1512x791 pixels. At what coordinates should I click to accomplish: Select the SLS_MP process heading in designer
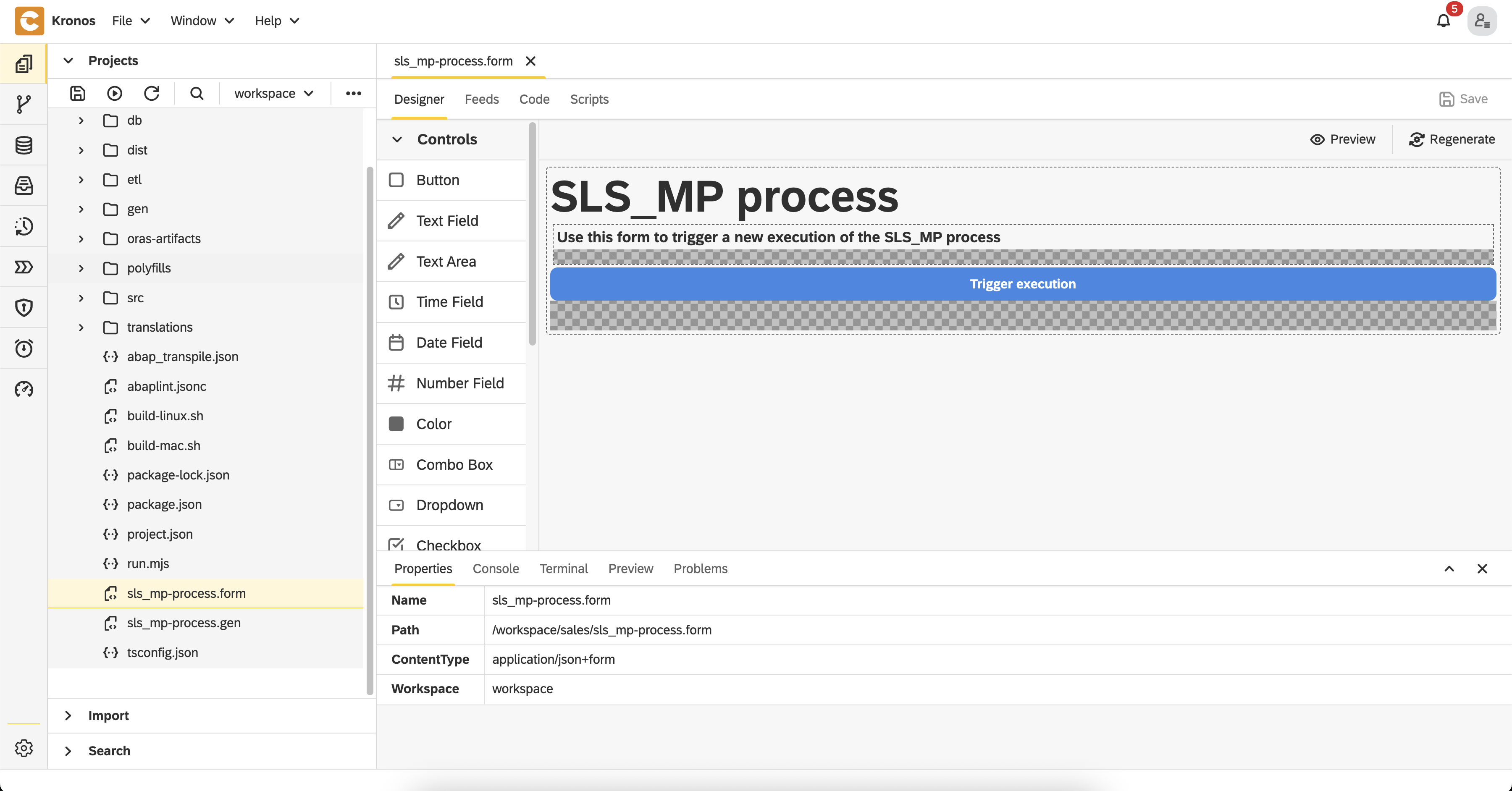pyautogui.click(x=724, y=196)
